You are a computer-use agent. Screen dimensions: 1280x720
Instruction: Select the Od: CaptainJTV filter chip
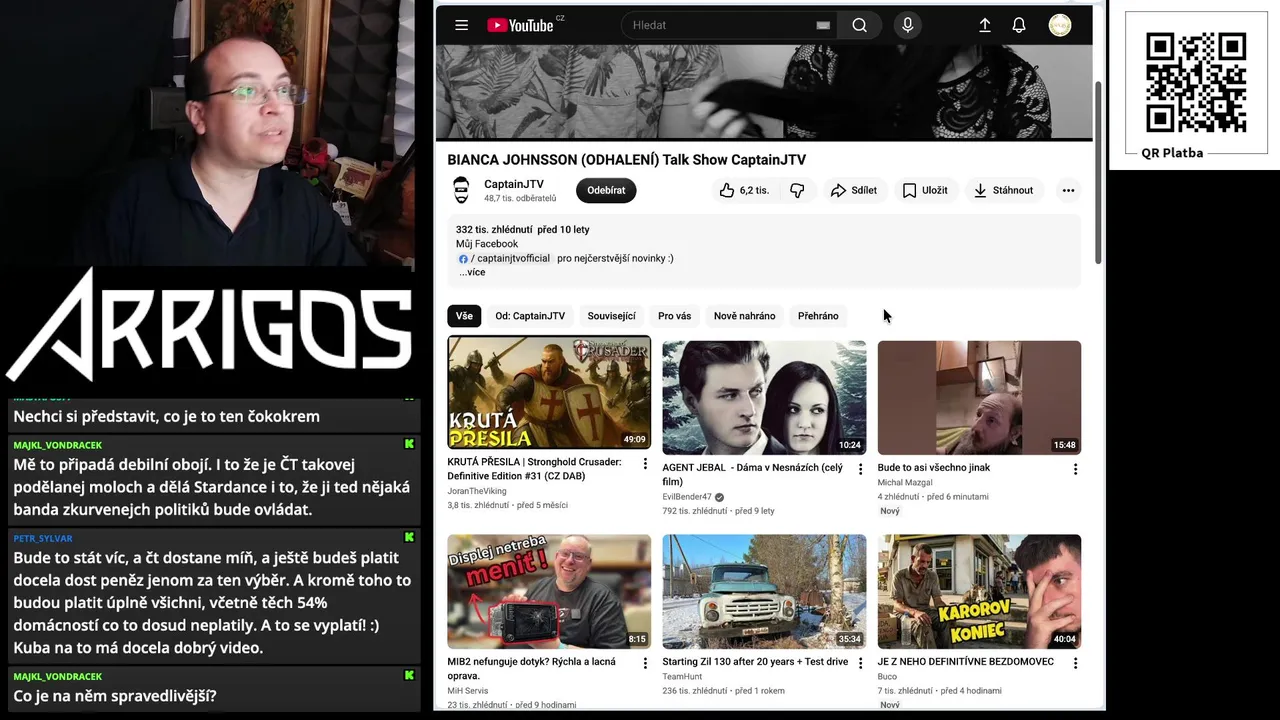tap(530, 316)
